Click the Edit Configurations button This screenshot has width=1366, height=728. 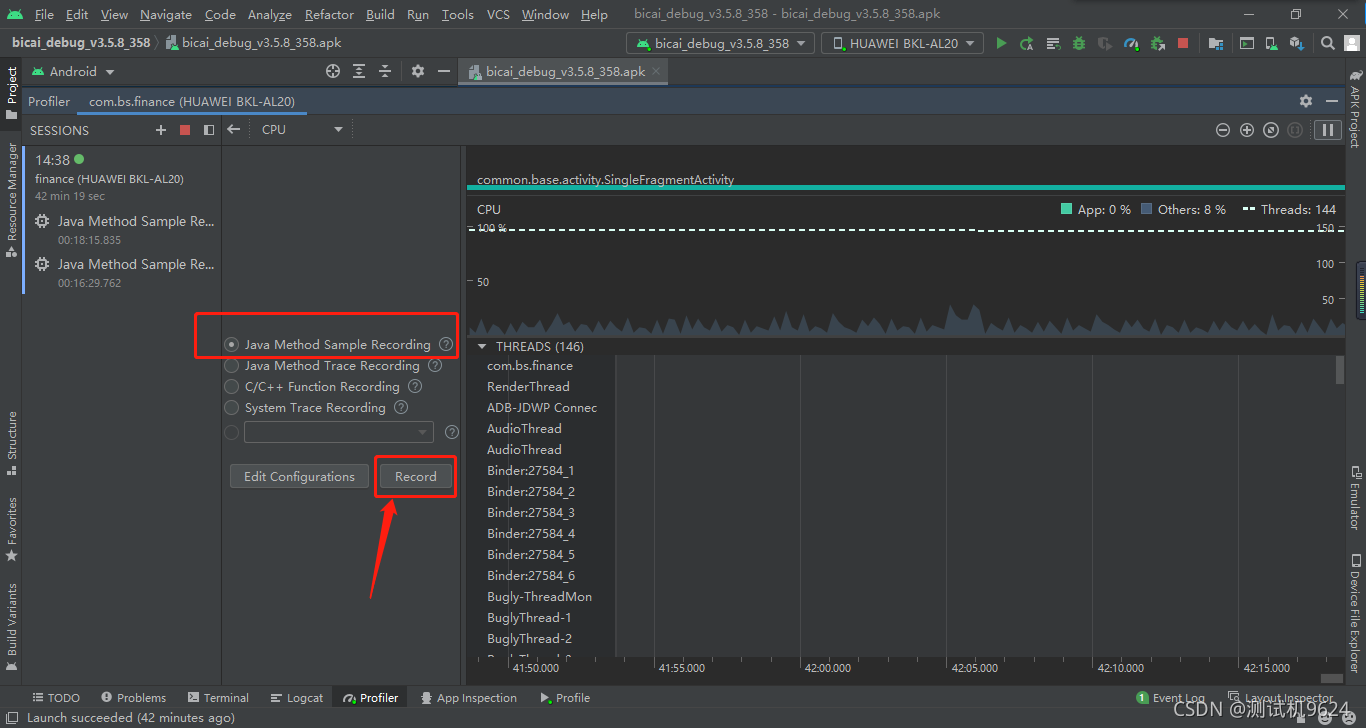tap(299, 476)
